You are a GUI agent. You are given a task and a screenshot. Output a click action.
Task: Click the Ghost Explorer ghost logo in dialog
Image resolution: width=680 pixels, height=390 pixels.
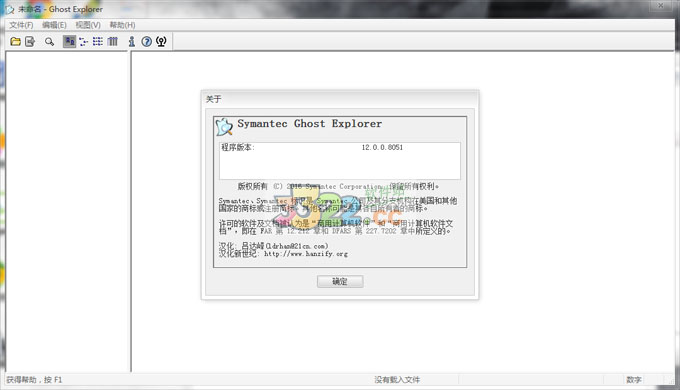click(224, 127)
